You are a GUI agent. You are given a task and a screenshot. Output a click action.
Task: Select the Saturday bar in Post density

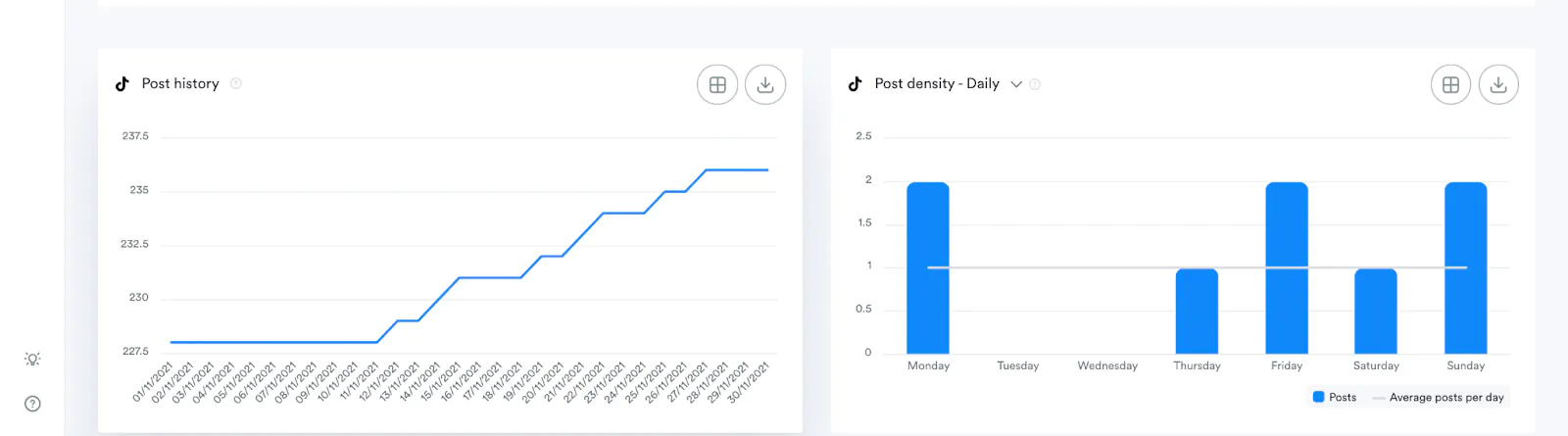pos(1376,311)
